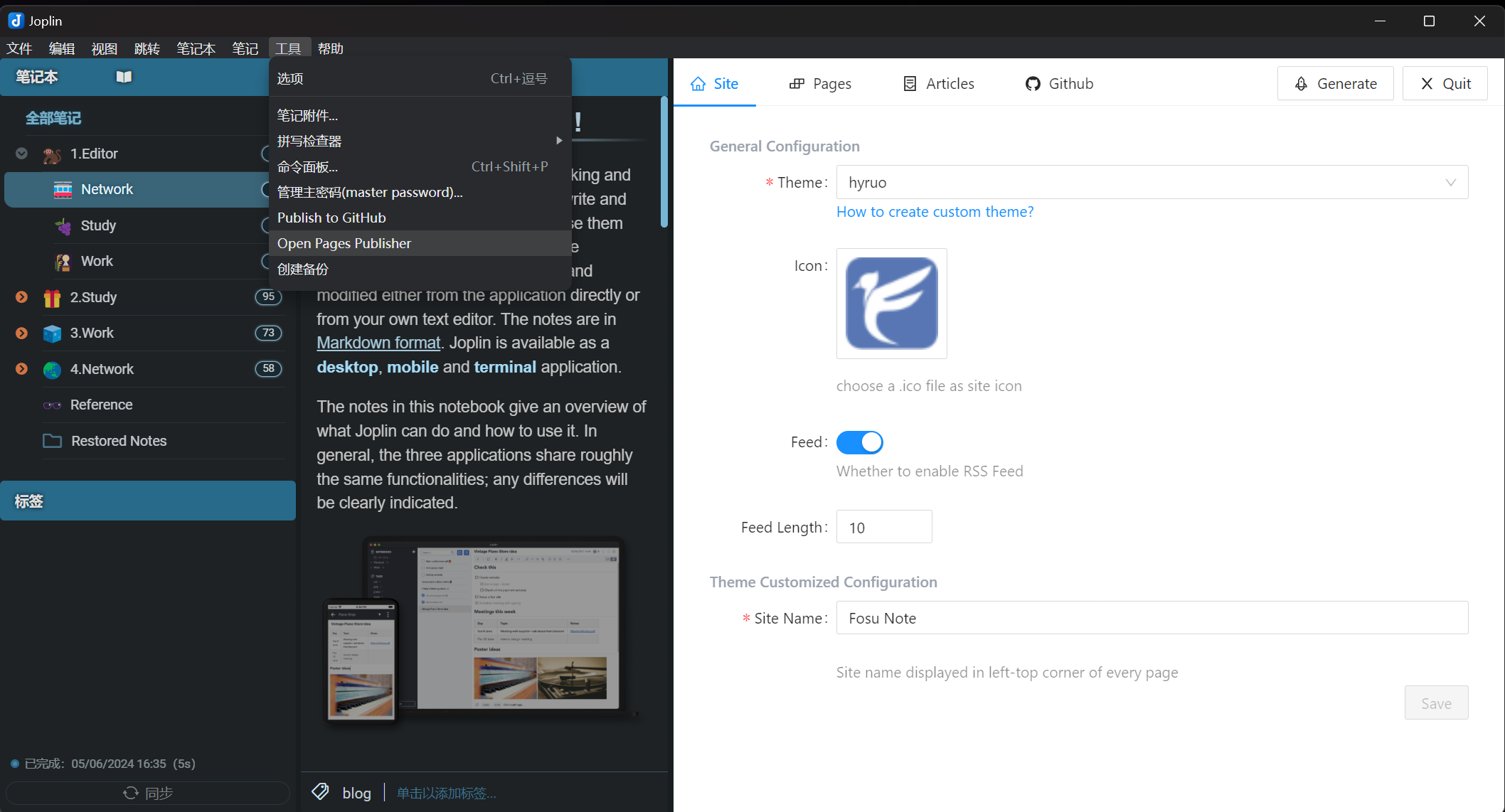Expand 拼写检查器 submenu arrow

click(558, 141)
